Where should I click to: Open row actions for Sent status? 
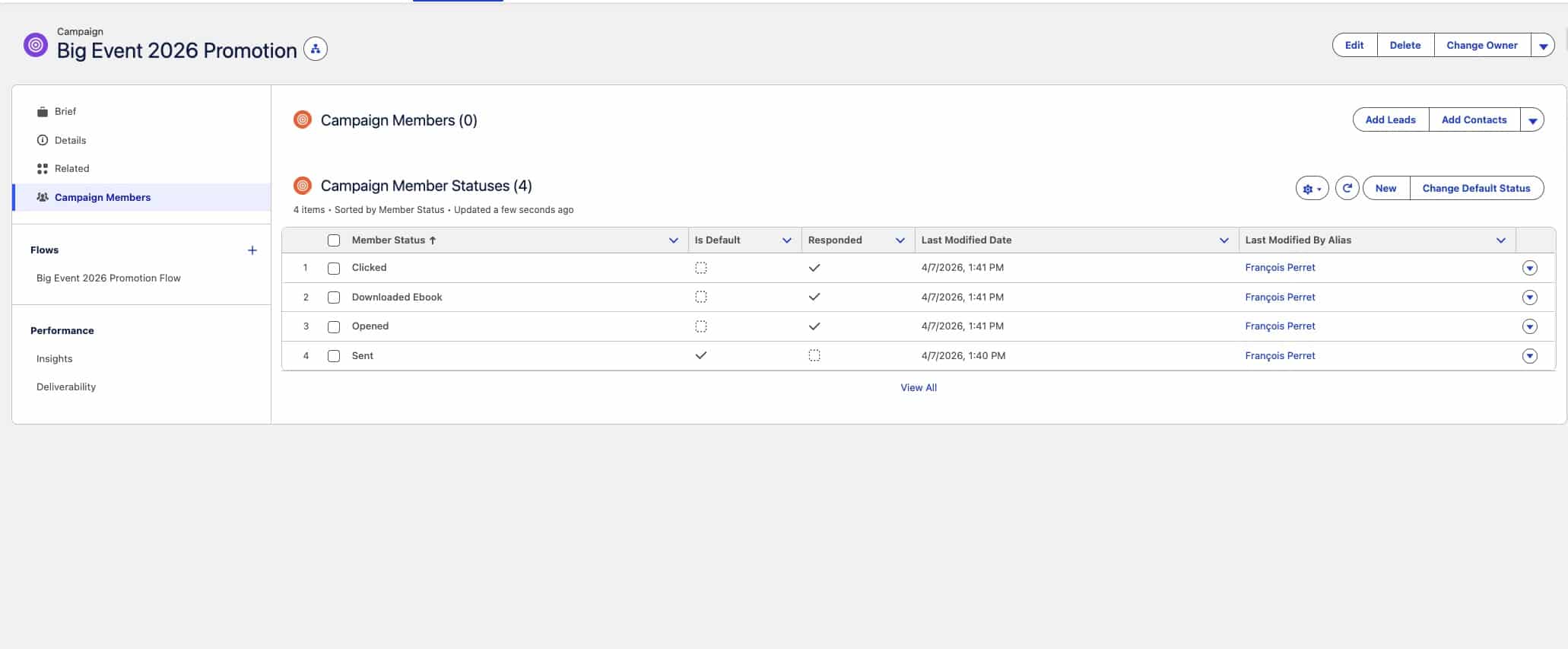click(x=1529, y=356)
